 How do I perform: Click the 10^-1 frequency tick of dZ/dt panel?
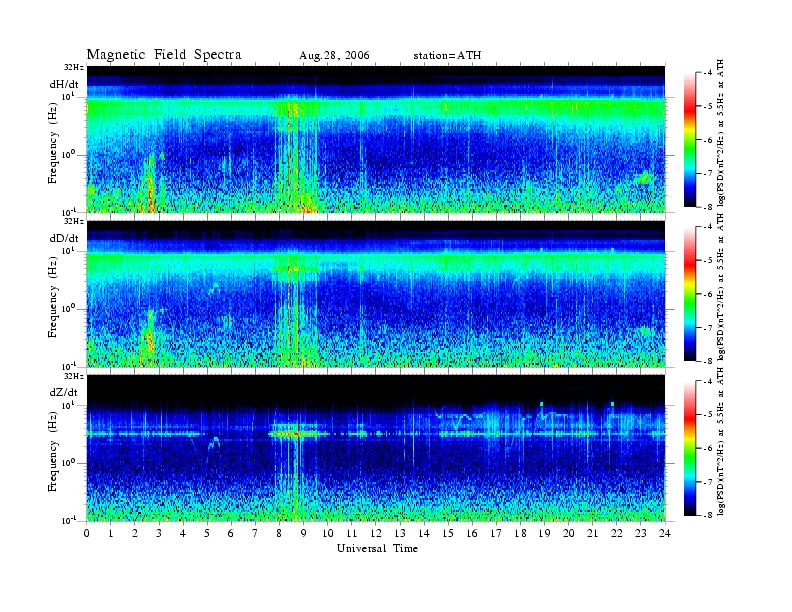68,520
